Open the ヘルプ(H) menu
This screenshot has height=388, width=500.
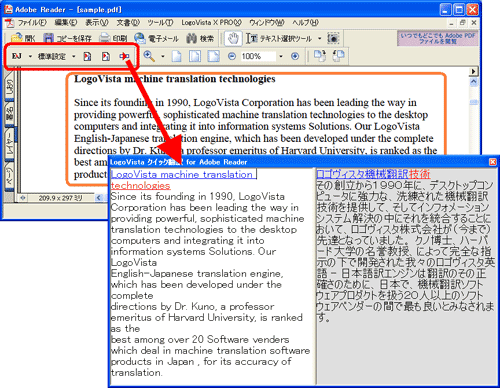point(306,23)
